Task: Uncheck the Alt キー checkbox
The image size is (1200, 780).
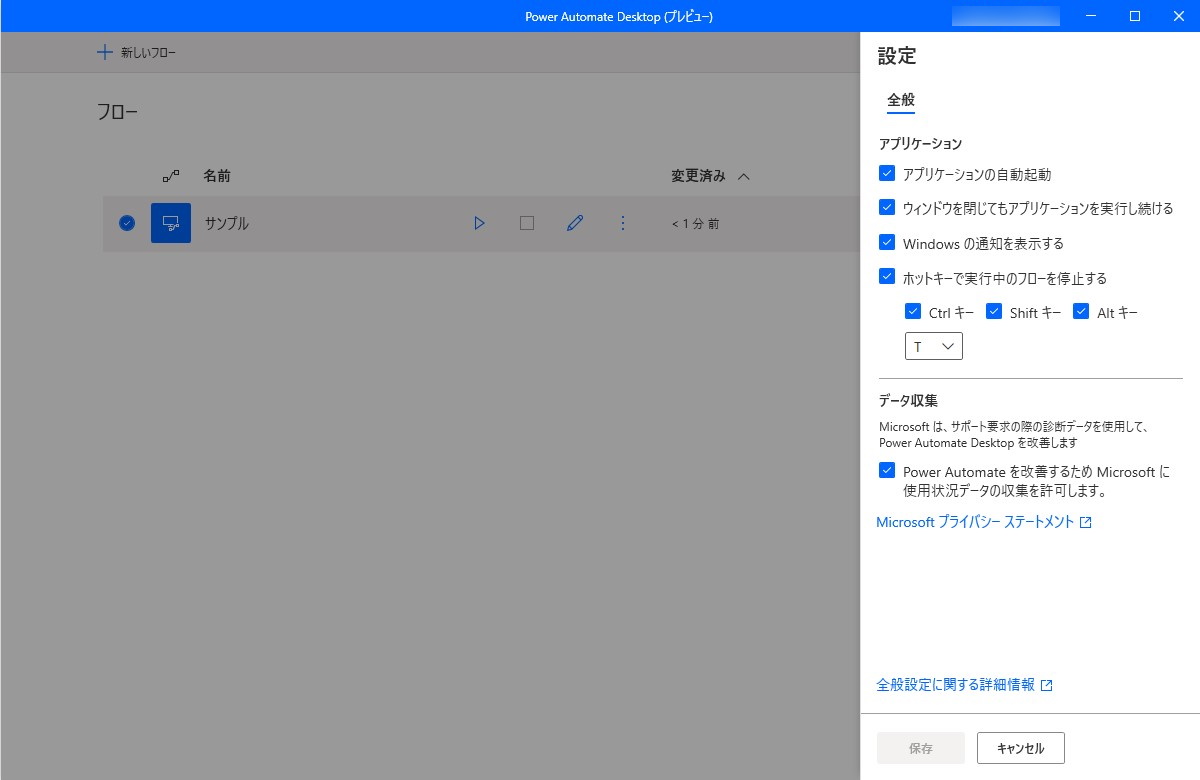Action: click(x=1080, y=311)
